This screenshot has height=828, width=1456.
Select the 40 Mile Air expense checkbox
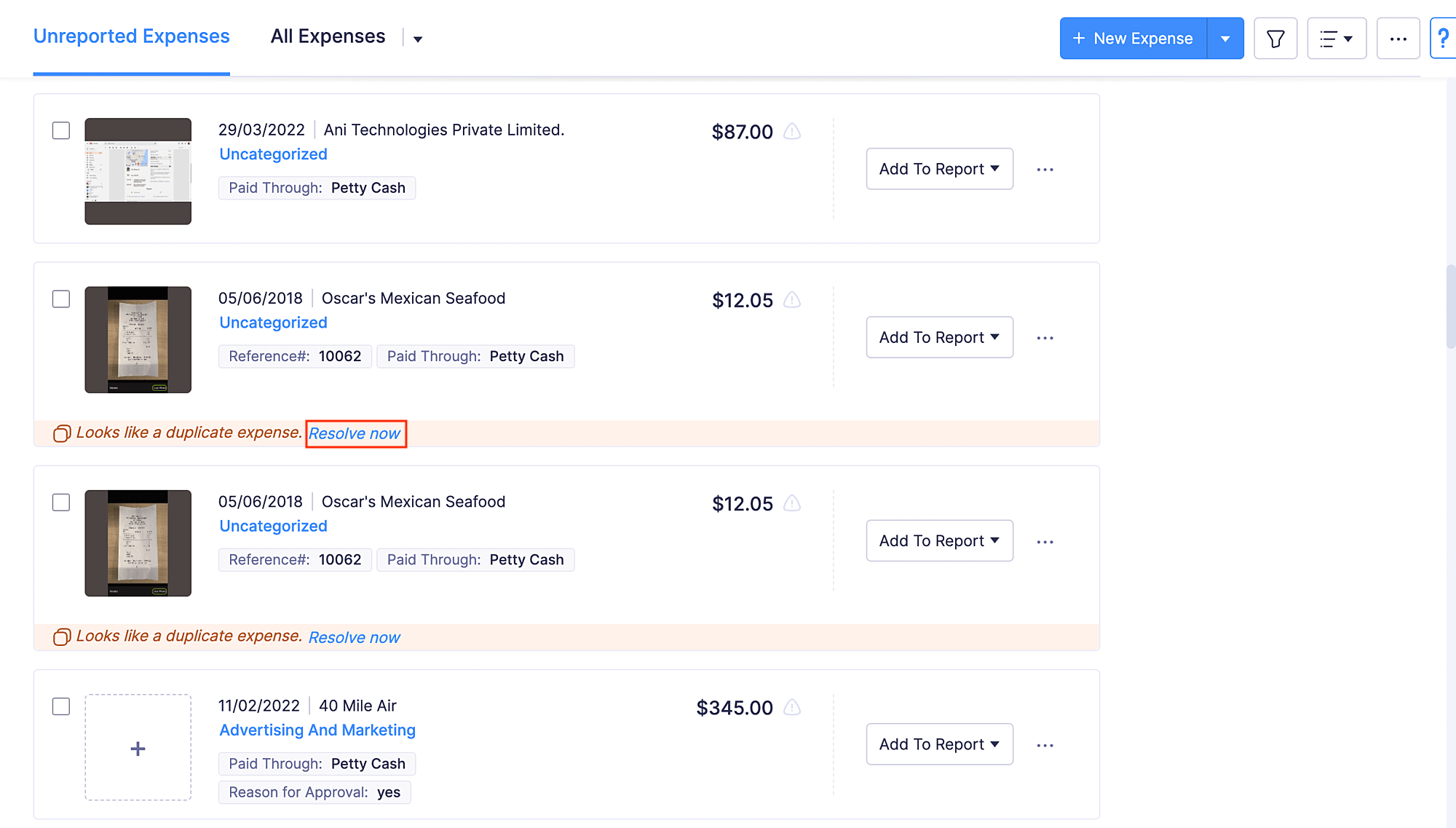[61, 707]
